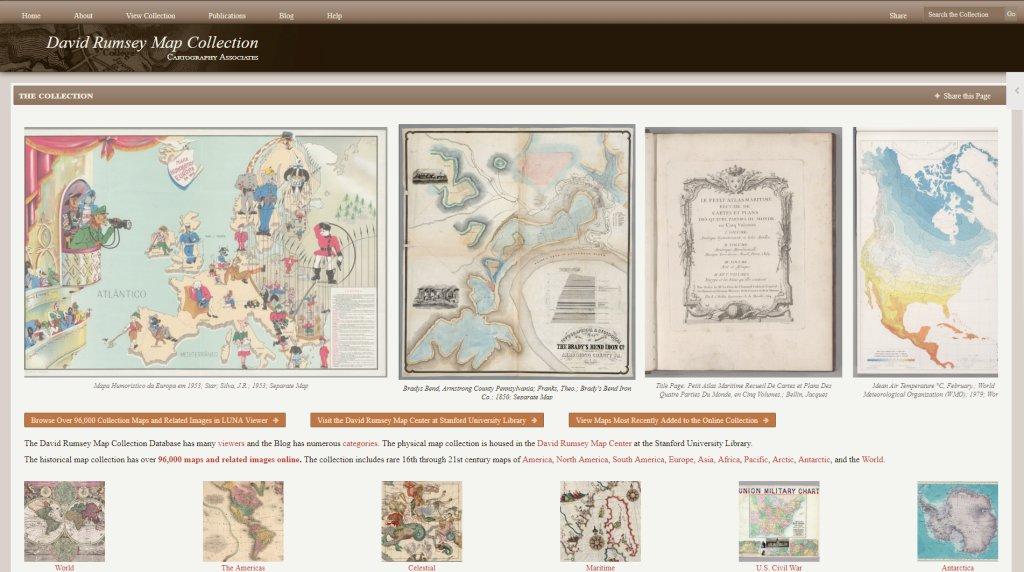Click the U.S. Civil War label

[x=779, y=567]
